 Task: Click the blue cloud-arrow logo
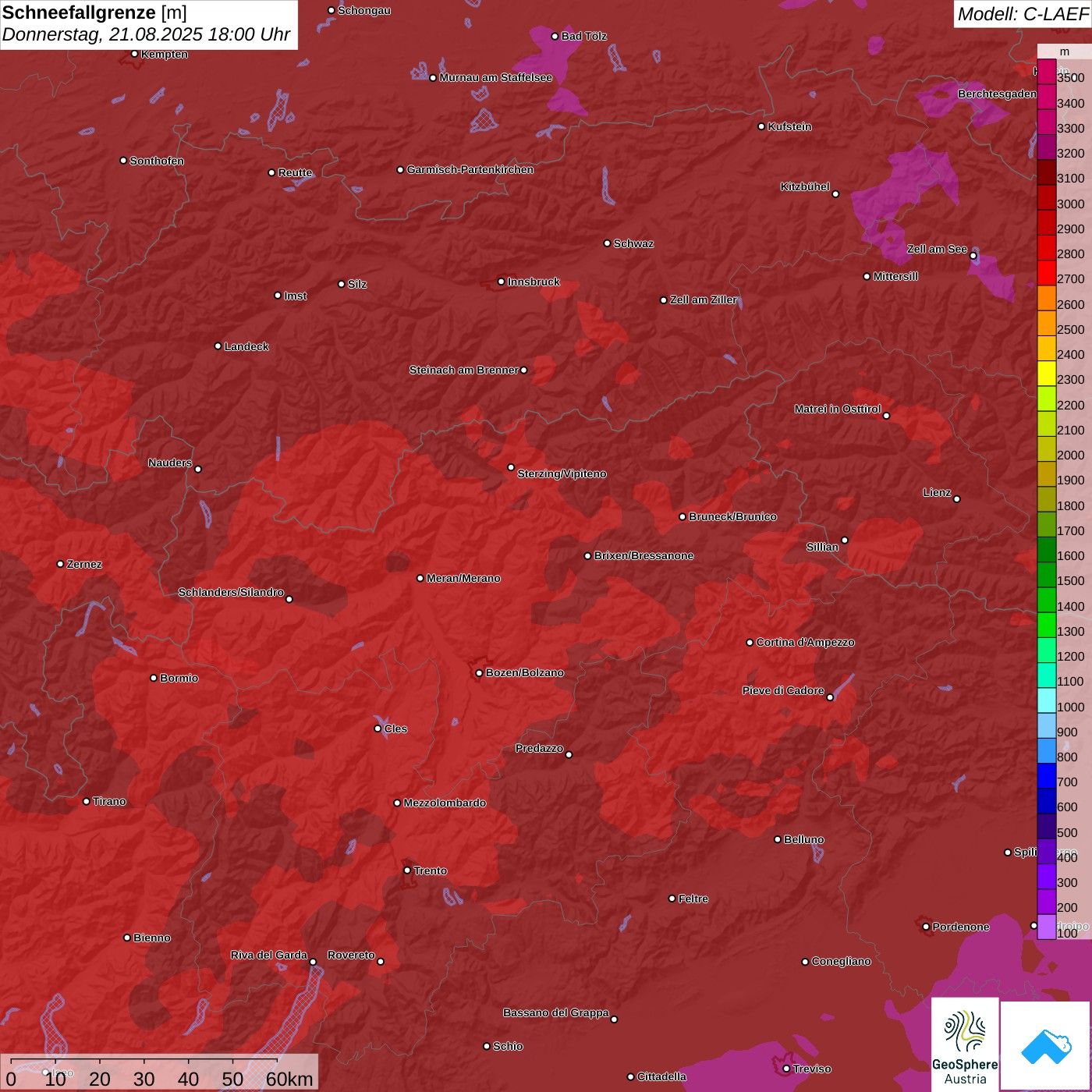click(1045, 1046)
